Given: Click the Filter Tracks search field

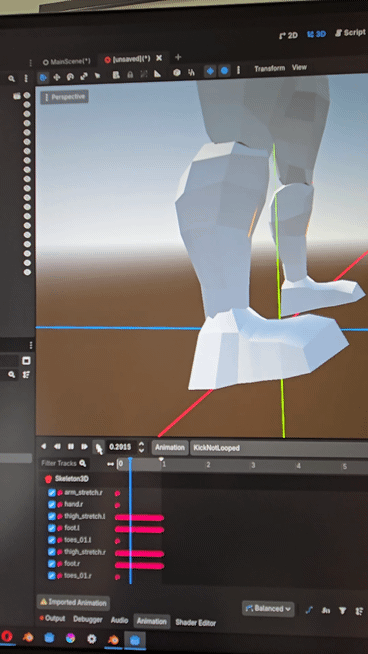Looking at the screenshot, I should point(63,463).
